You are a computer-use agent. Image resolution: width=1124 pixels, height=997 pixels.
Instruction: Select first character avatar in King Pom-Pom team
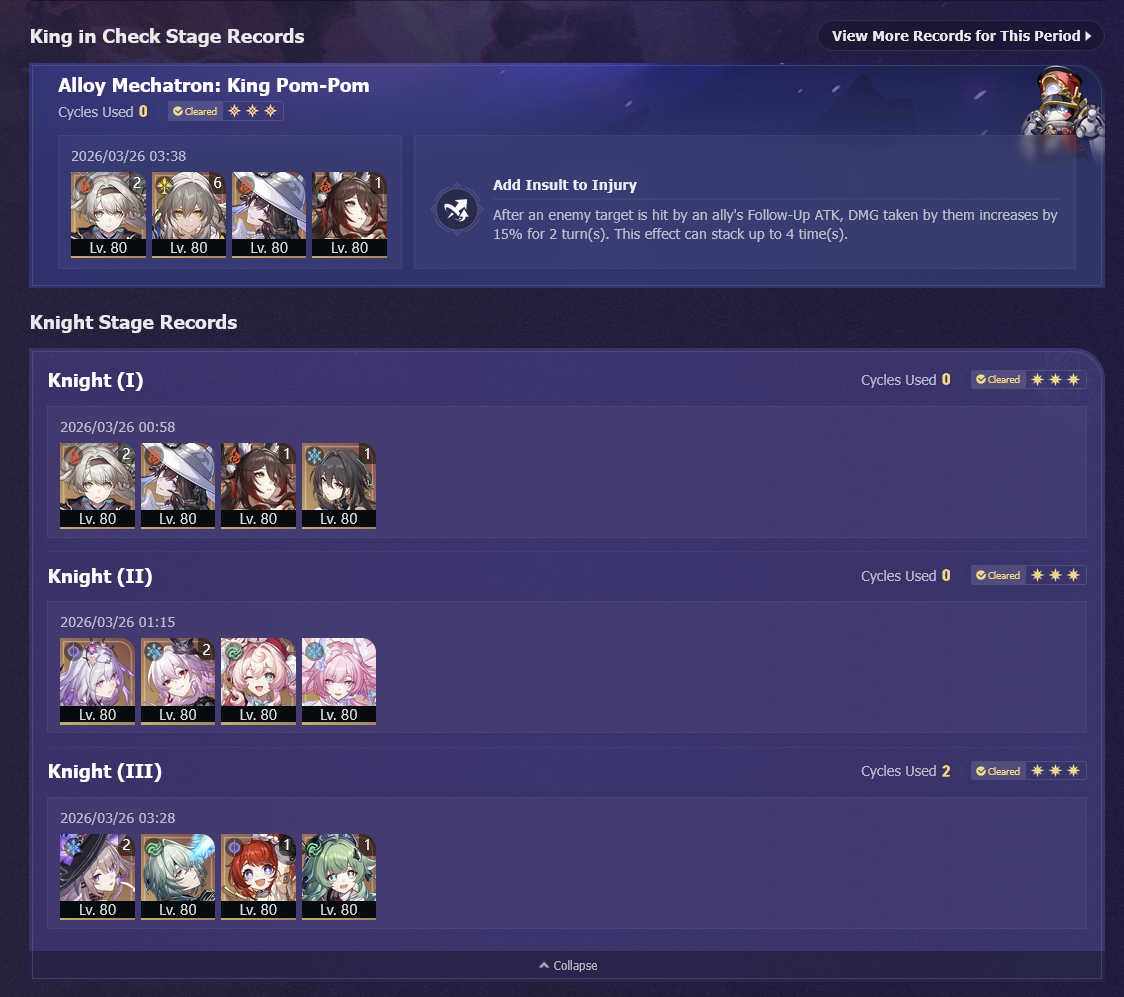[108, 214]
